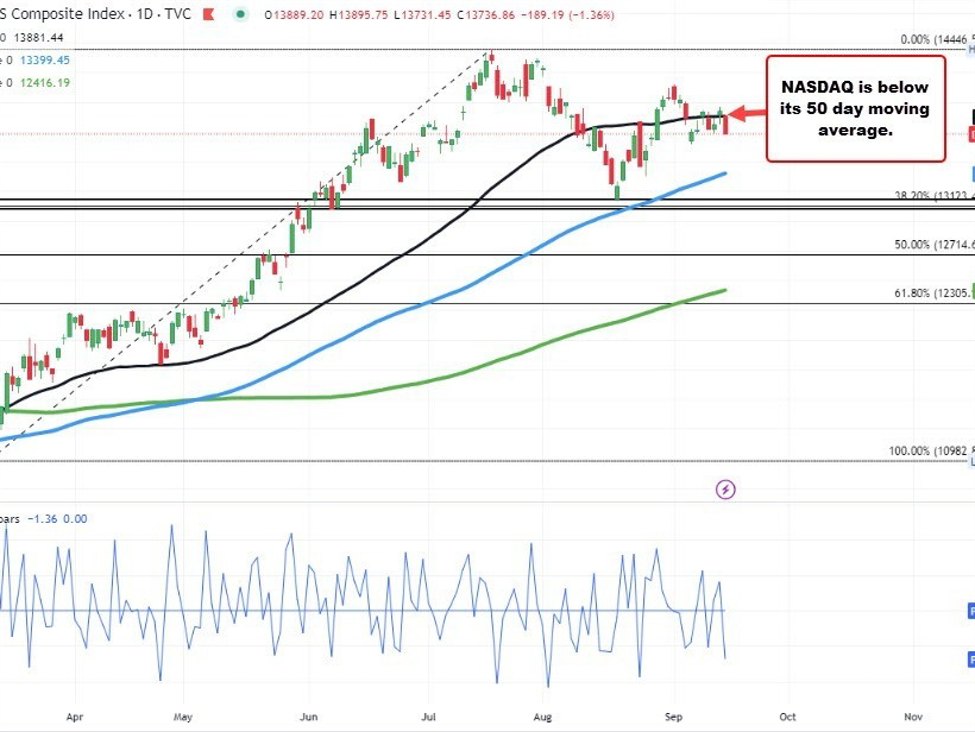Click the -1.36 indicator value in lower pane

[x=43, y=519]
